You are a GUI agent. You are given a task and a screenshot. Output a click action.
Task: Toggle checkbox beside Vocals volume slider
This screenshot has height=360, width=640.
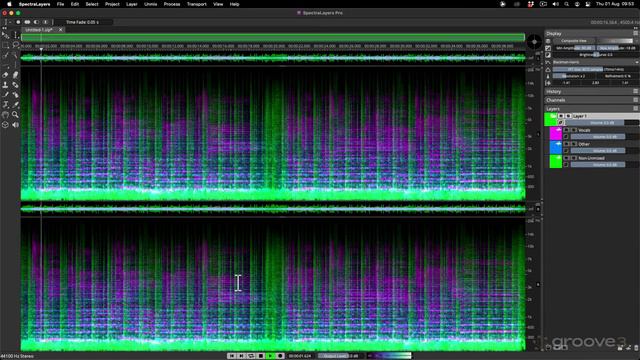tap(566, 137)
